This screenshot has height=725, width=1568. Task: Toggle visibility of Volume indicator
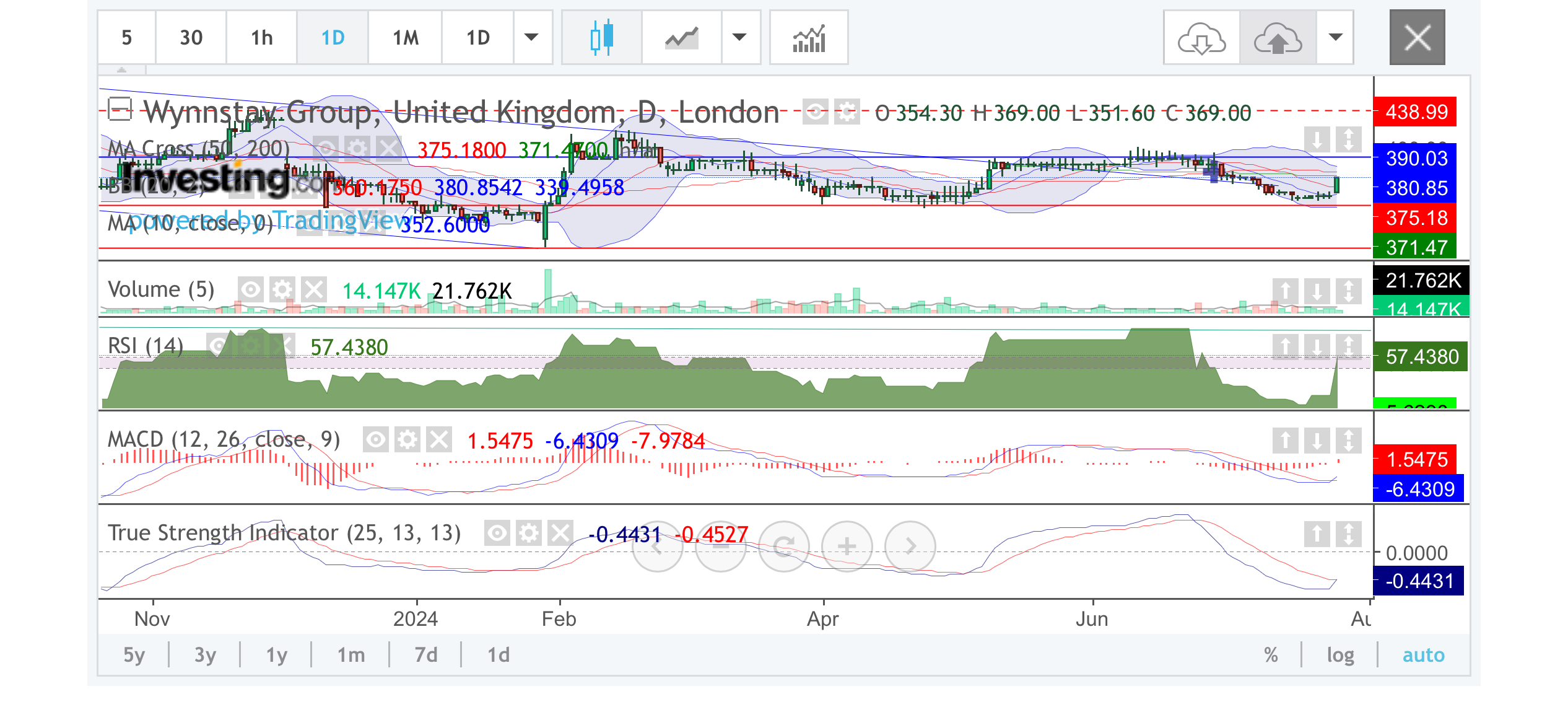click(x=251, y=289)
